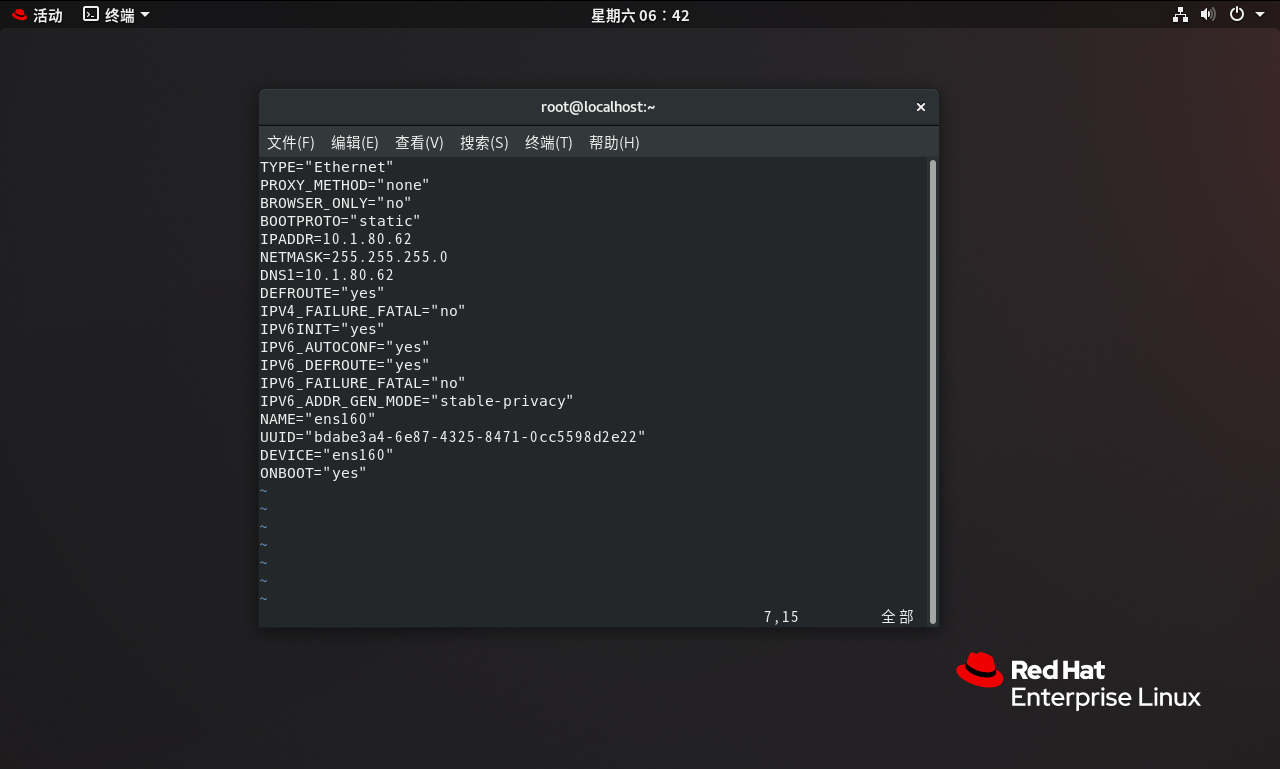This screenshot has height=769, width=1280.
Task: Open the clock showing 星期六 06:42
Action: (x=640, y=15)
